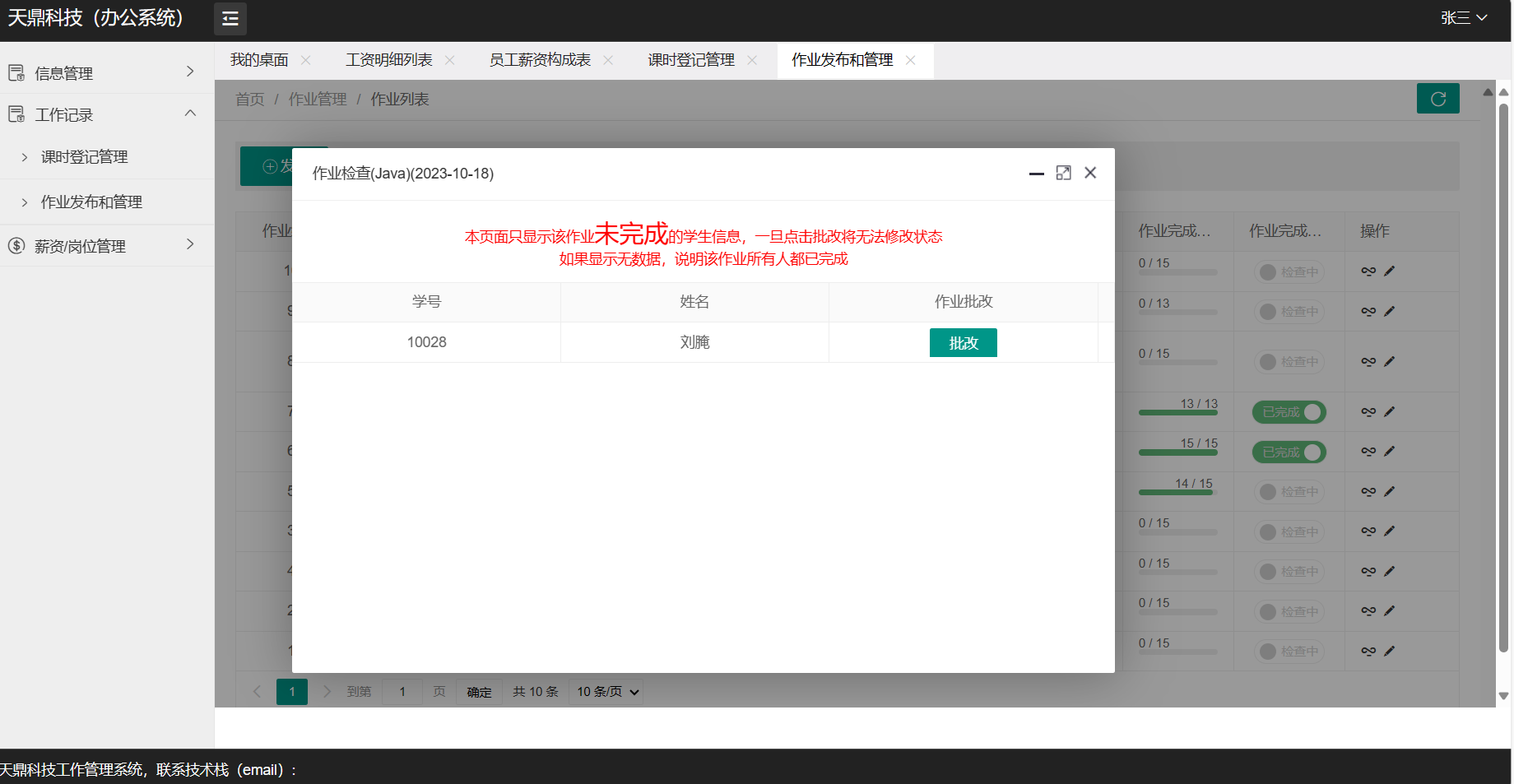Click link icon in the 0 / 13 row

pyautogui.click(x=1368, y=311)
